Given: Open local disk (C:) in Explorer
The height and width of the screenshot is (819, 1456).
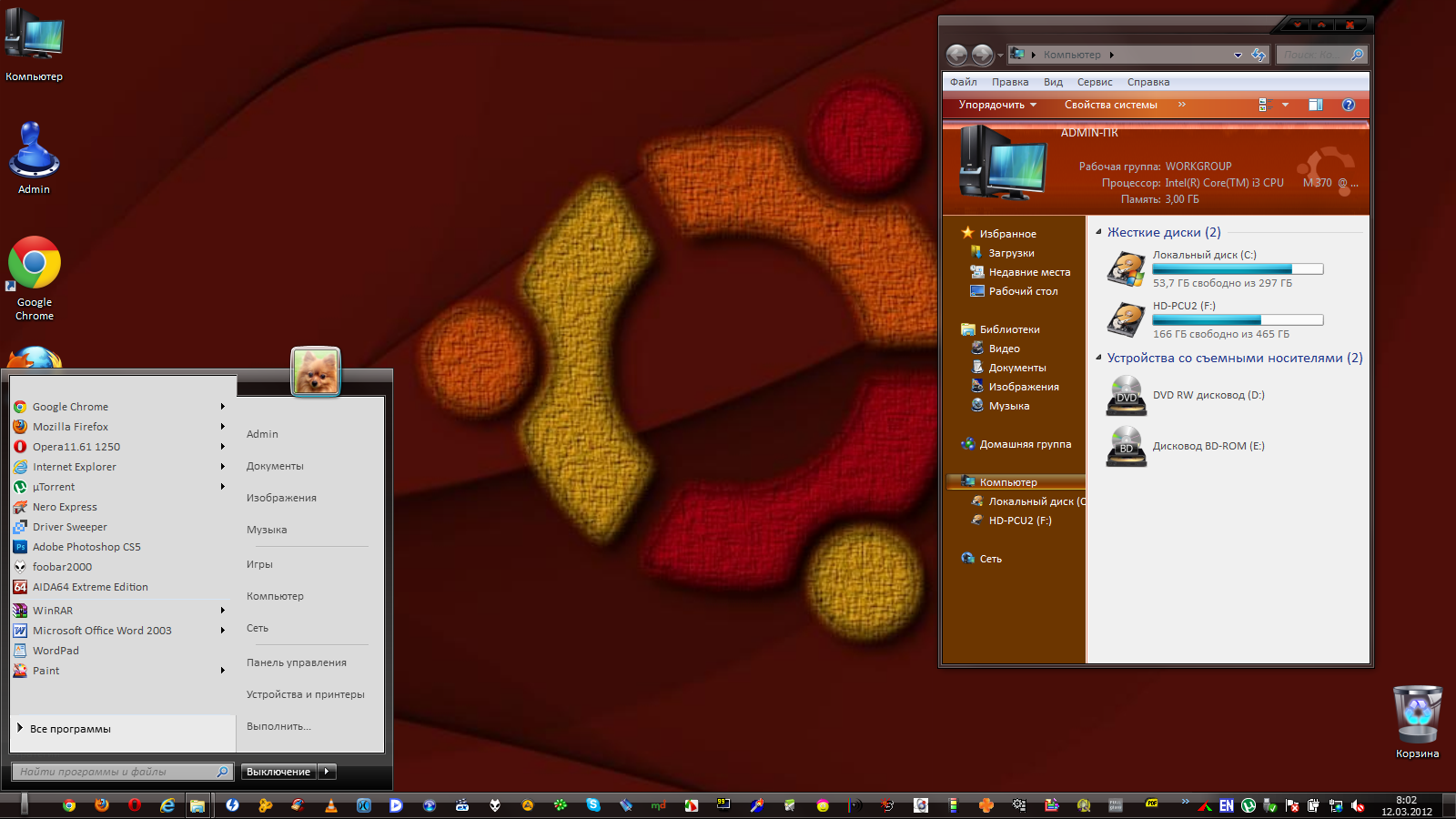Looking at the screenshot, I should [1127, 270].
